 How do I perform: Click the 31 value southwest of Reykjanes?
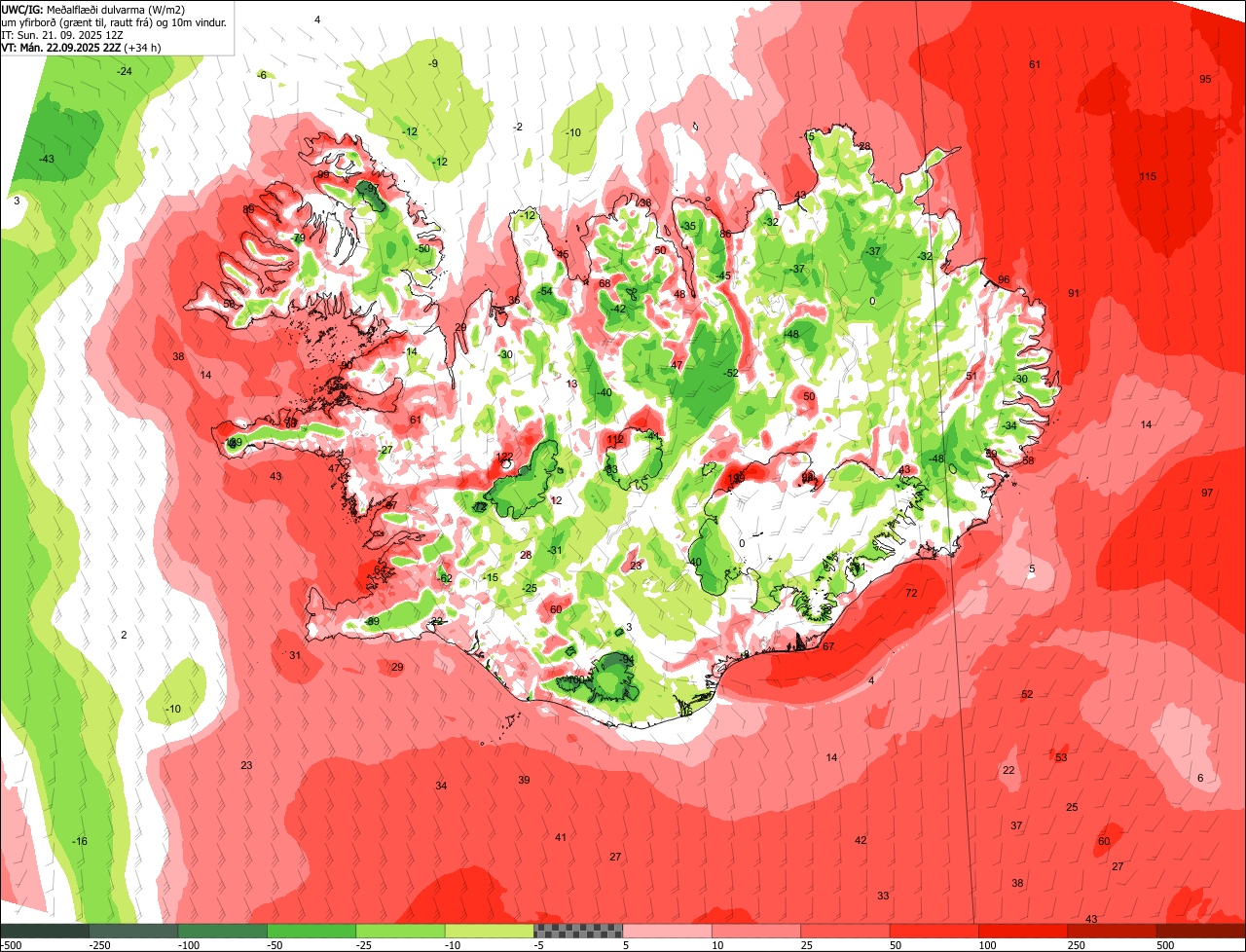(x=295, y=655)
